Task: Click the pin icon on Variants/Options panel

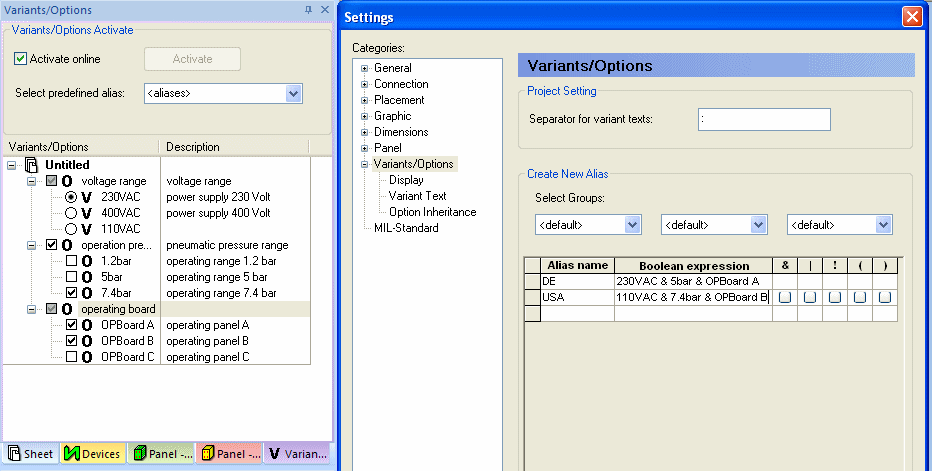Action: 308,9
